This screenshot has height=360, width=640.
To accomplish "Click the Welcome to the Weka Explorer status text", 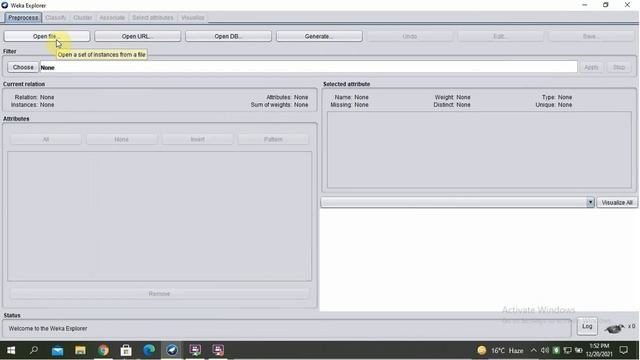I will click(48, 329).
